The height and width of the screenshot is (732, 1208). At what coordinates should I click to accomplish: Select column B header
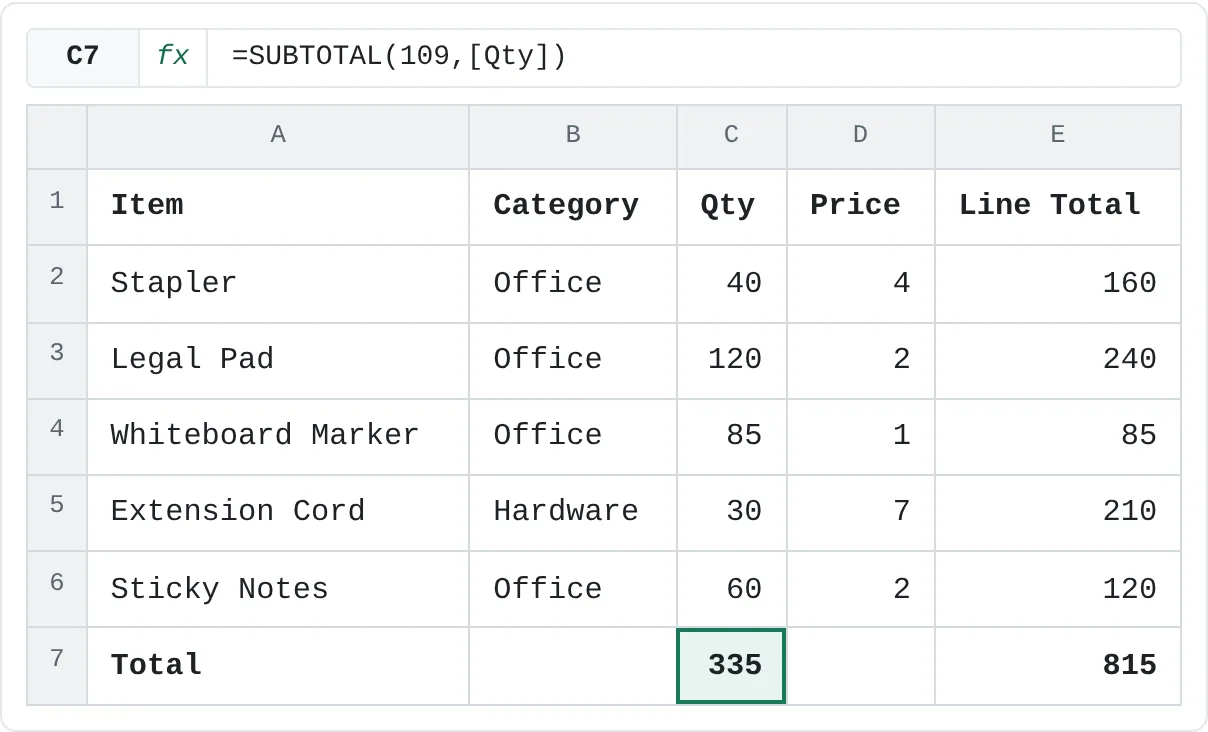pos(573,136)
